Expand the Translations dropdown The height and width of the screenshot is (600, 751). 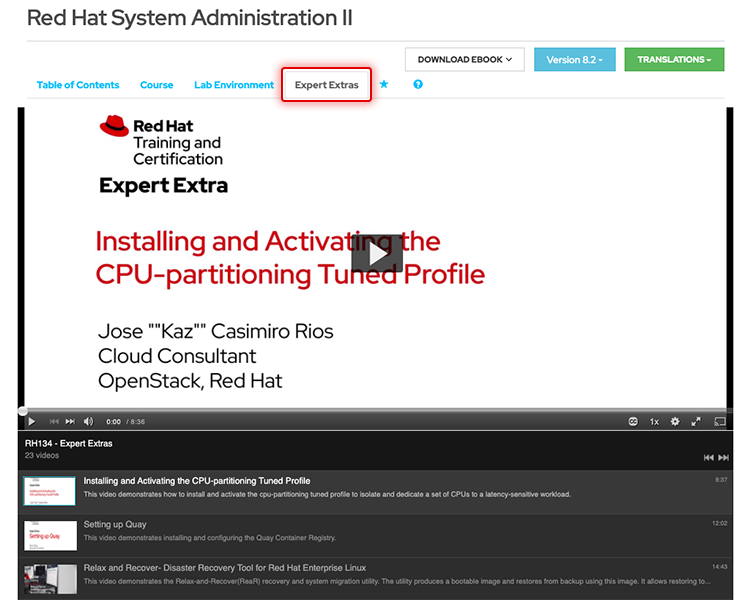(674, 60)
